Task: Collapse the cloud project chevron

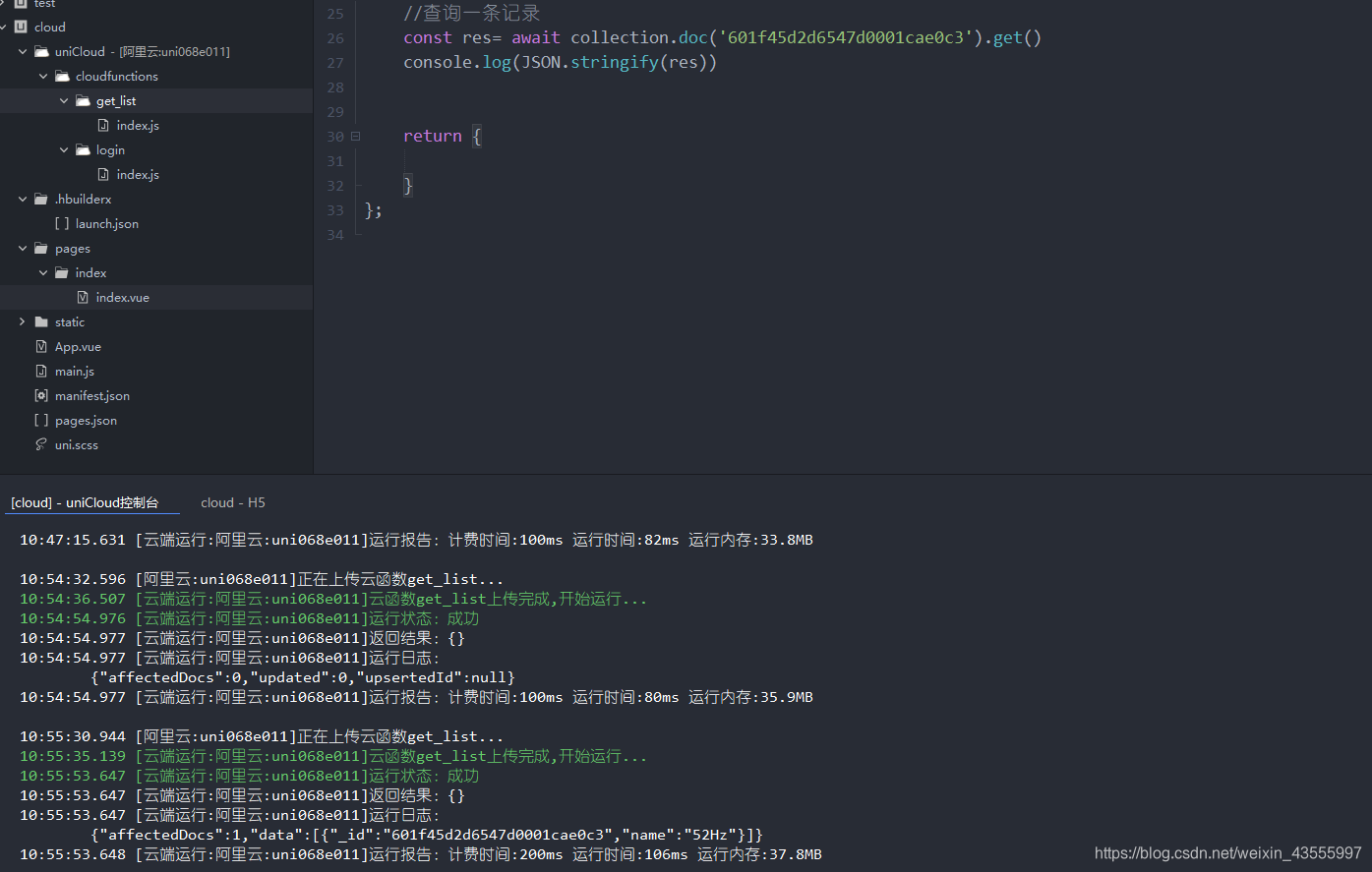Action: click(3, 28)
